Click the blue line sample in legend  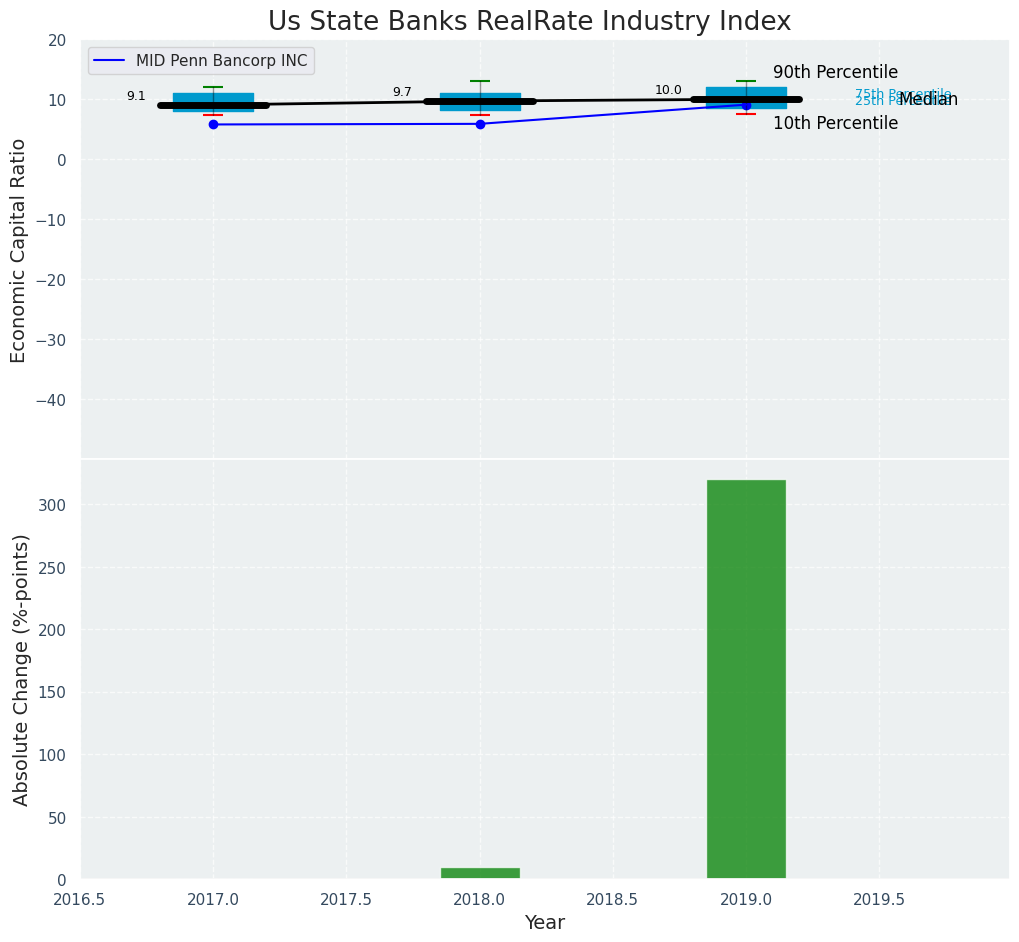(109, 61)
